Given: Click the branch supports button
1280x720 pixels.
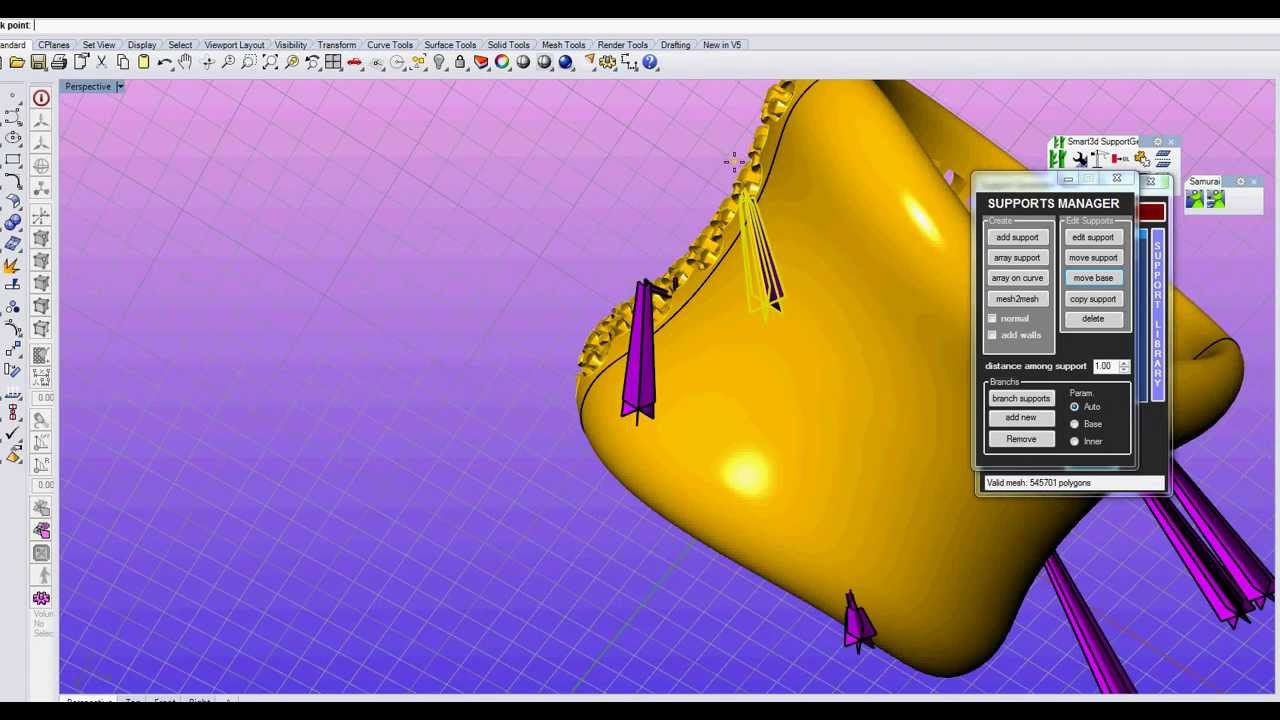Looking at the screenshot, I should pyautogui.click(x=1021, y=399).
